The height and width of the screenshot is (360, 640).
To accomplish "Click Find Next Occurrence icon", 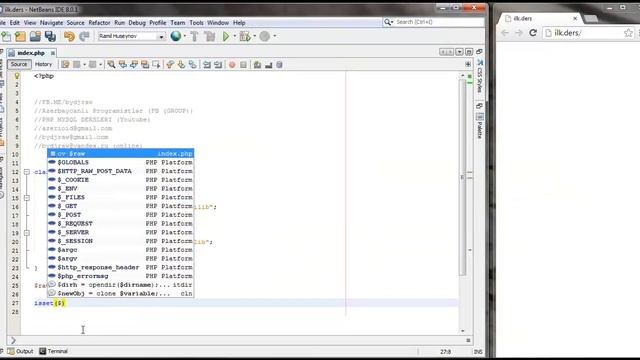I will coord(133,64).
